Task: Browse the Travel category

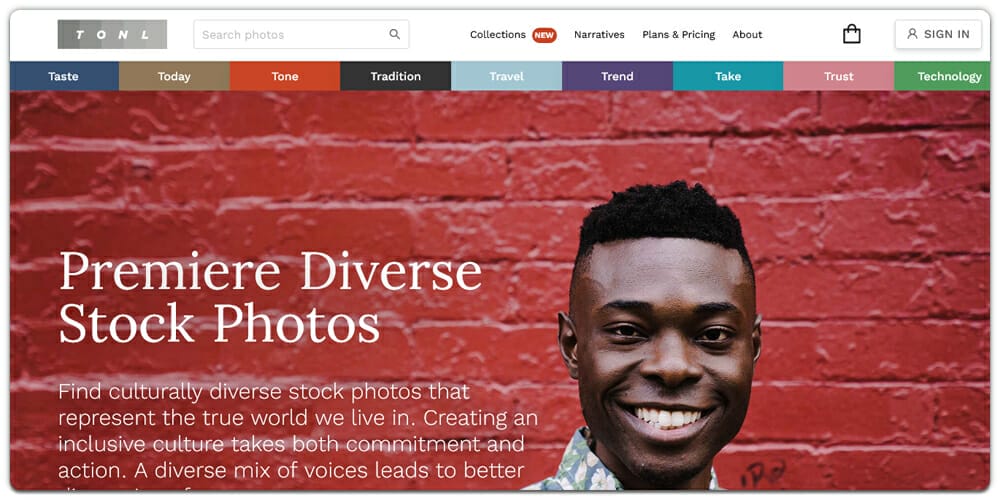Action: coord(506,77)
